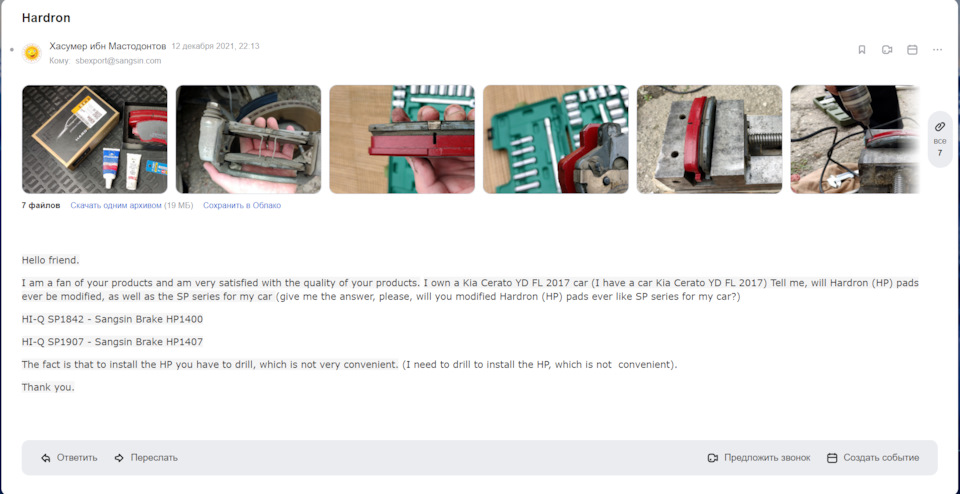The width and height of the screenshot is (960, 494).
Task: Show all 7 attachments via paperclip button
Action: [x=940, y=139]
